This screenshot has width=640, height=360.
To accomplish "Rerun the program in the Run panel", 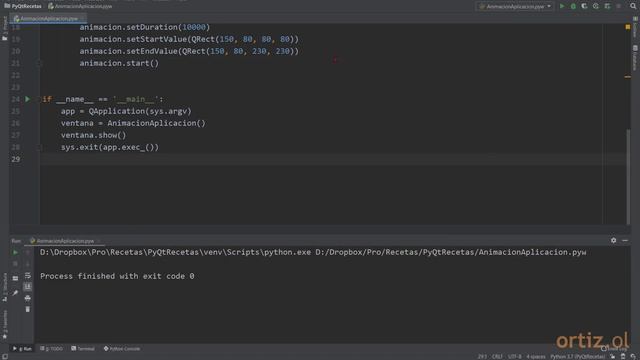I will [15, 253].
